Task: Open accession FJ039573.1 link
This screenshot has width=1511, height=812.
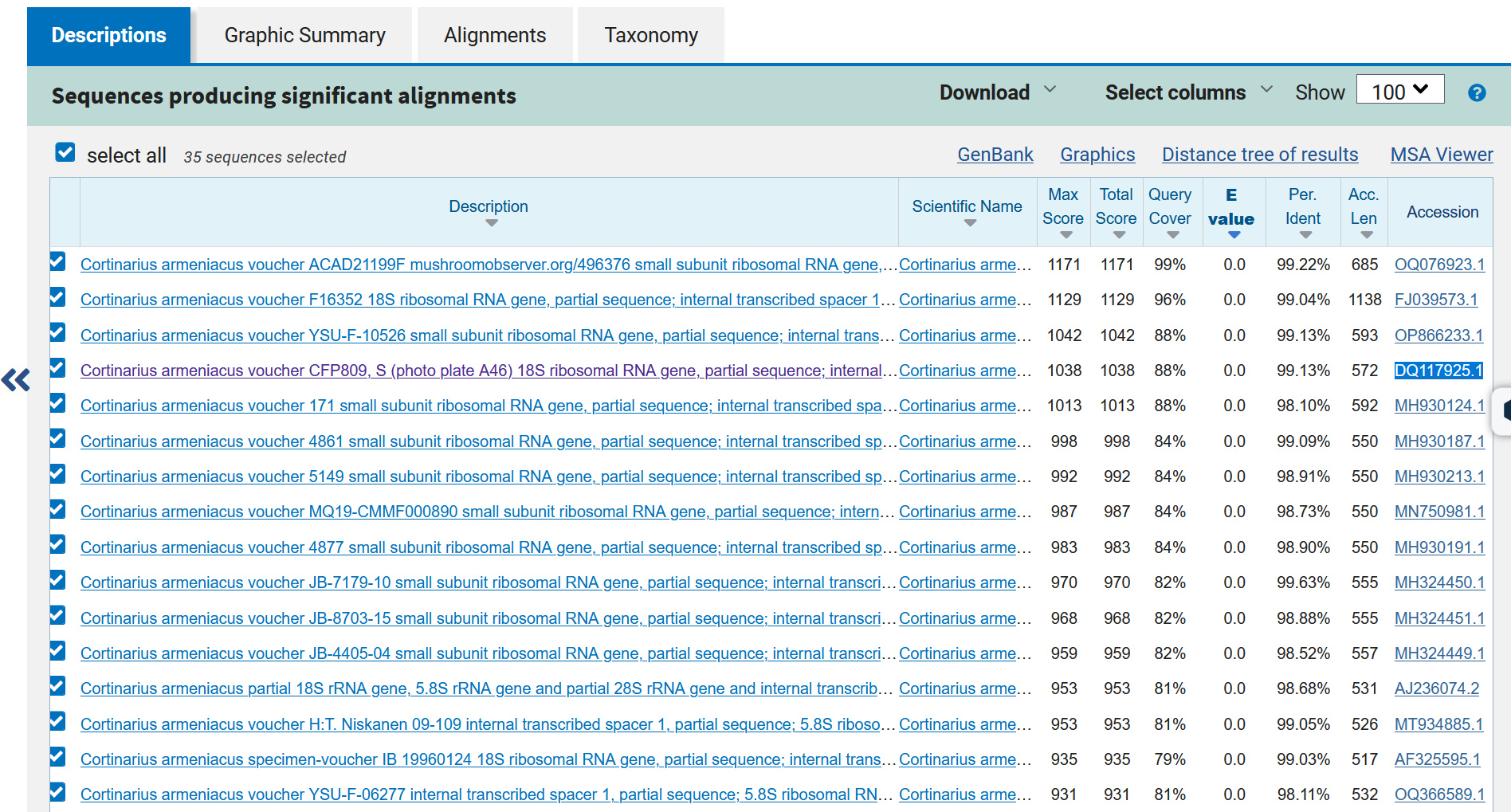Action: (1435, 300)
